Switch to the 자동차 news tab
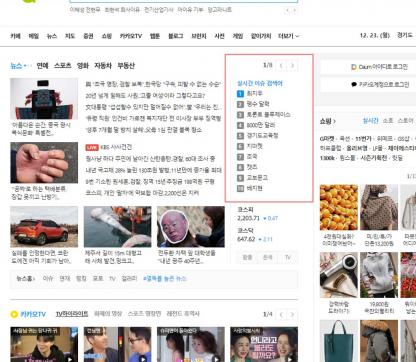 point(103,66)
